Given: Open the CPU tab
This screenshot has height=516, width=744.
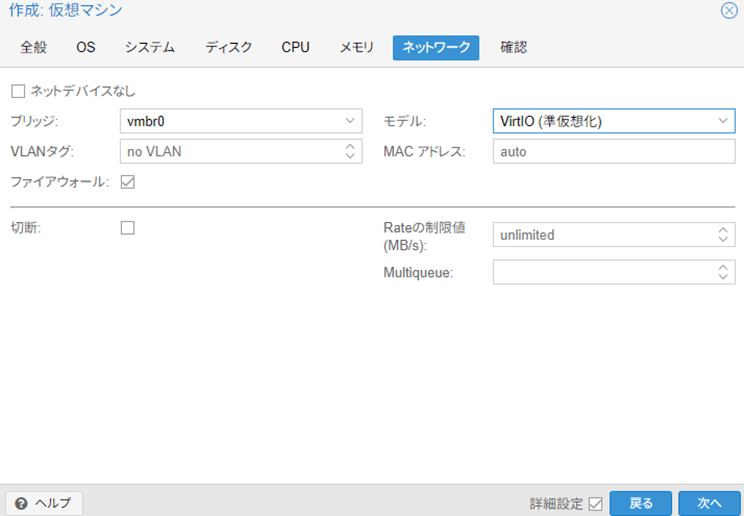Looking at the screenshot, I should pos(295,47).
